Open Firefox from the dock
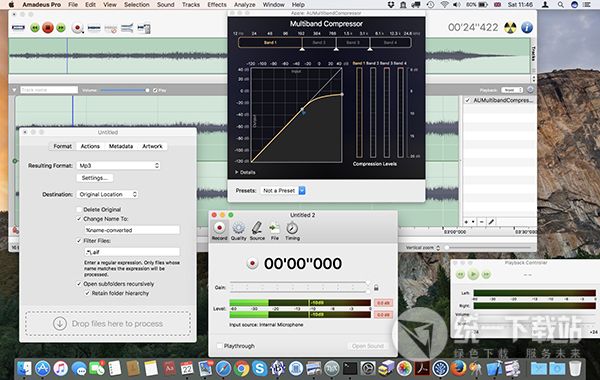The width and height of the screenshot is (600, 380). click(x=458, y=368)
